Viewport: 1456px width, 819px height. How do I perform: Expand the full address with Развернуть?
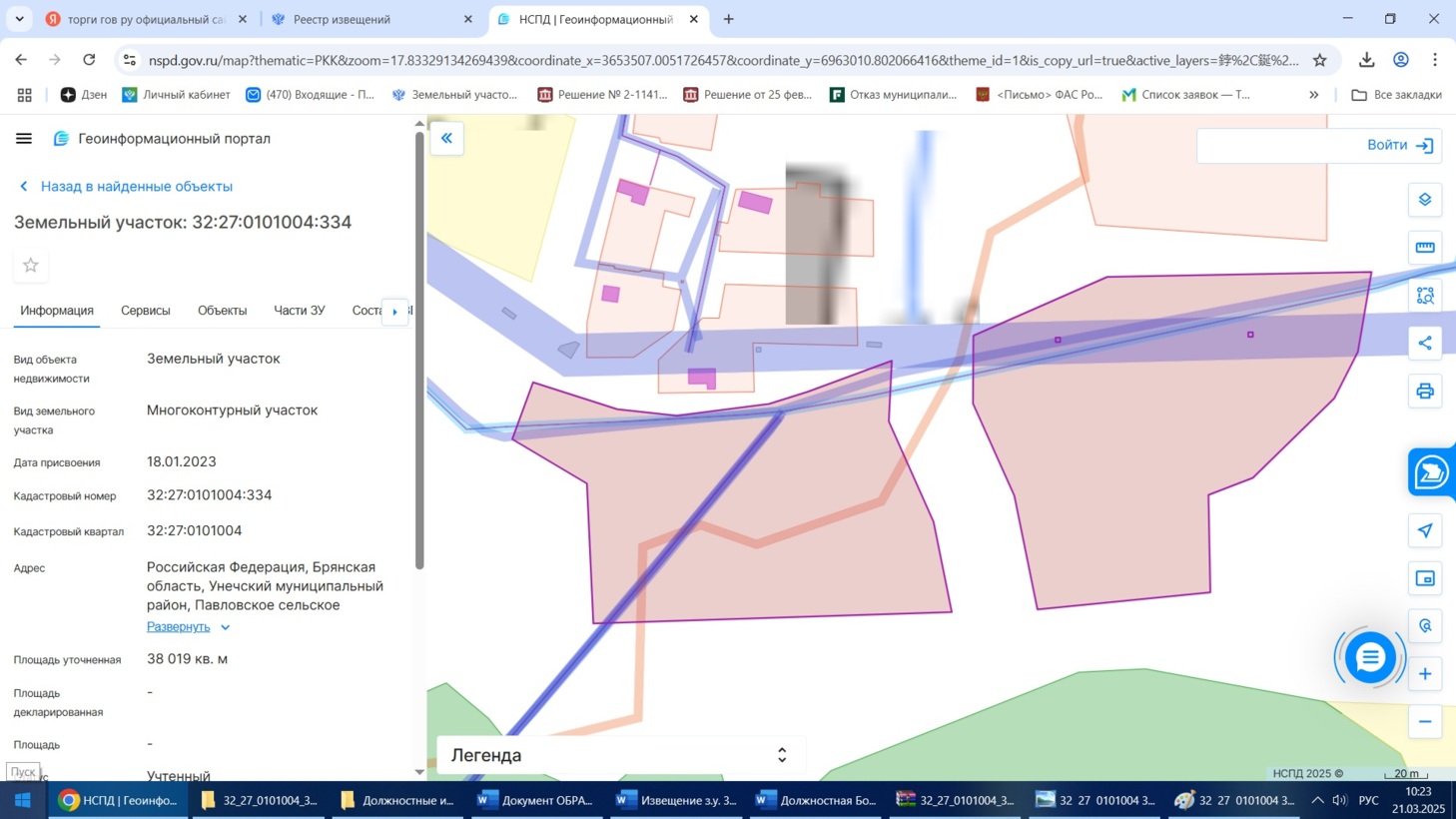click(179, 627)
